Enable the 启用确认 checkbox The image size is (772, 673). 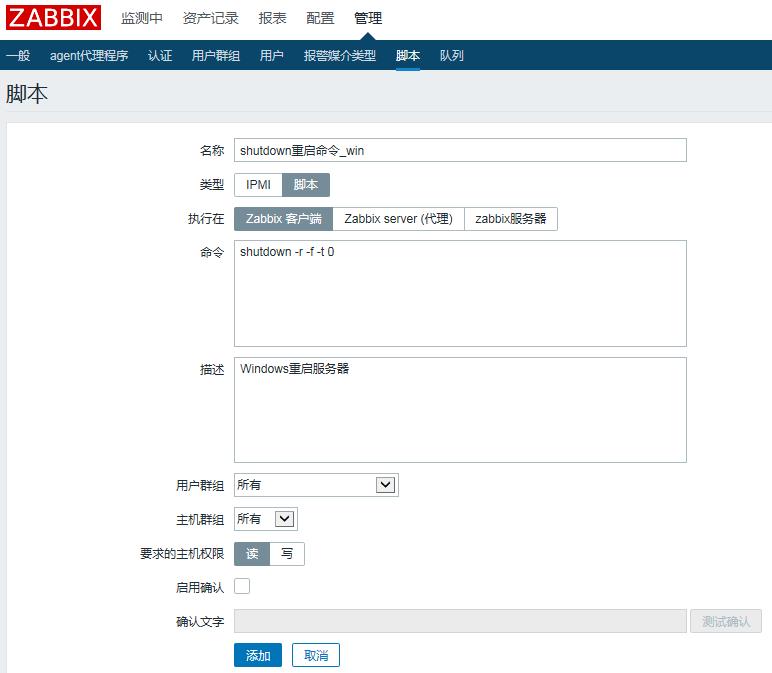click(x=242, y=586)
